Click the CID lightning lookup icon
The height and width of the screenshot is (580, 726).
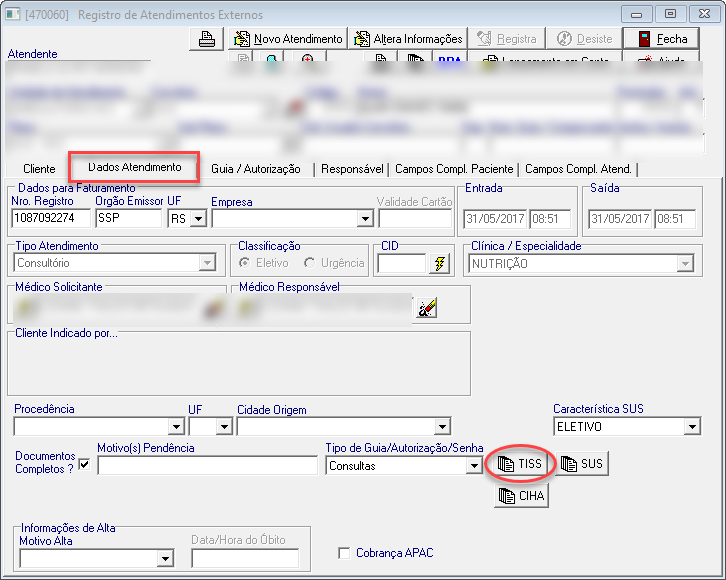coord(439,264)
